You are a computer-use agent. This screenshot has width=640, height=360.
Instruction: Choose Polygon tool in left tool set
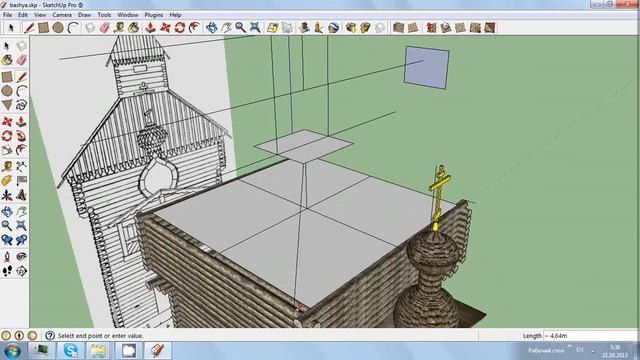pyautogui.click(x=7, y=105)
